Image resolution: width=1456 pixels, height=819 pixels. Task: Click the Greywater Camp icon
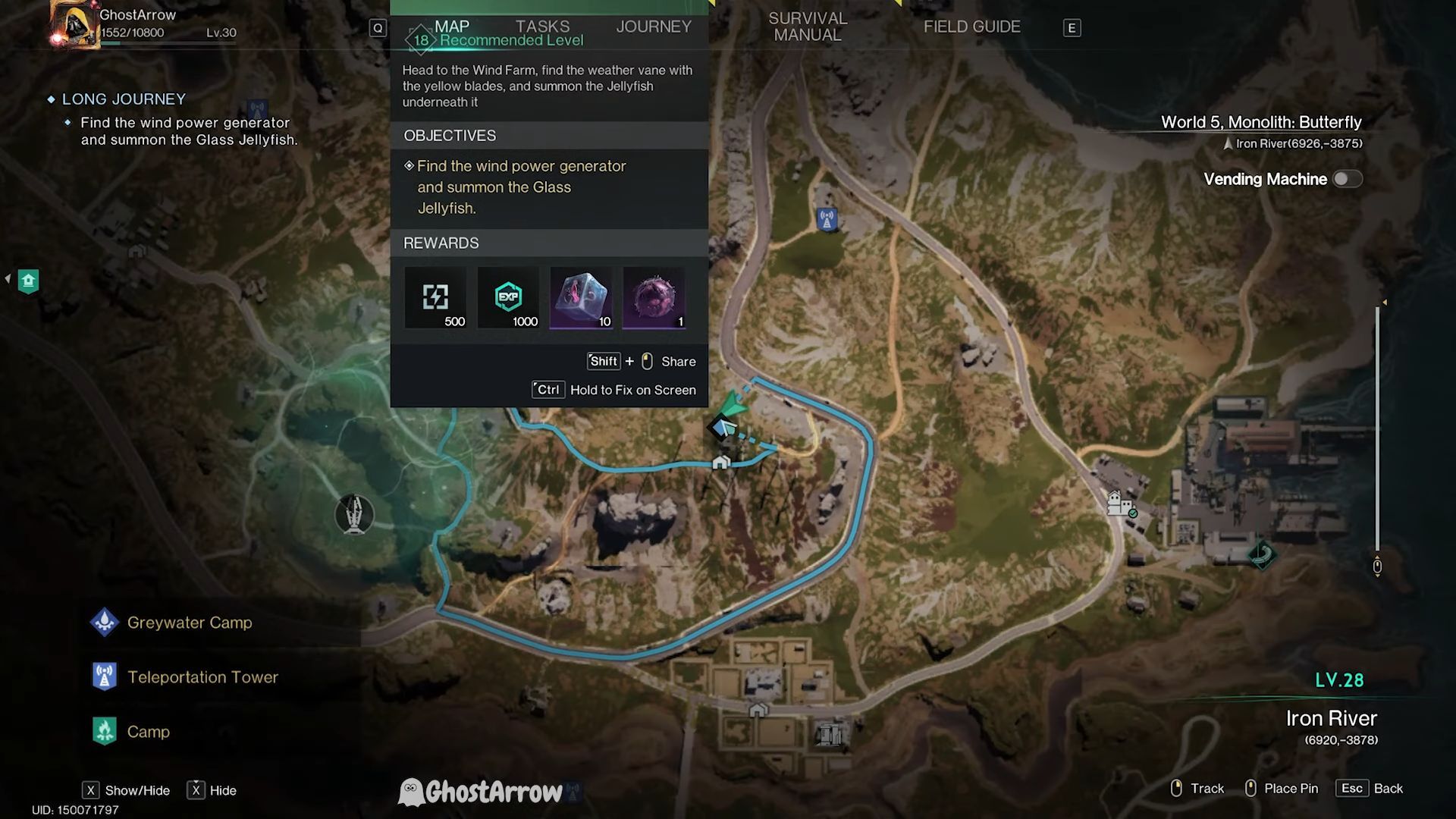pos(103,622)
